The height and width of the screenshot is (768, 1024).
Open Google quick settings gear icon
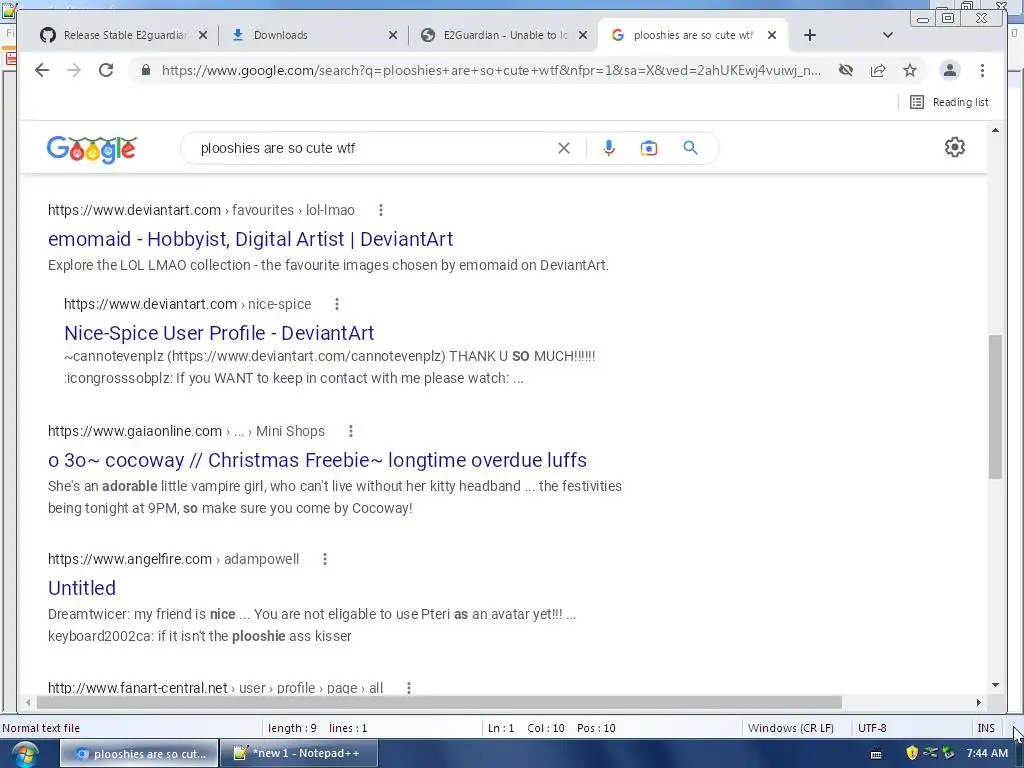click(x=955, y=147)
